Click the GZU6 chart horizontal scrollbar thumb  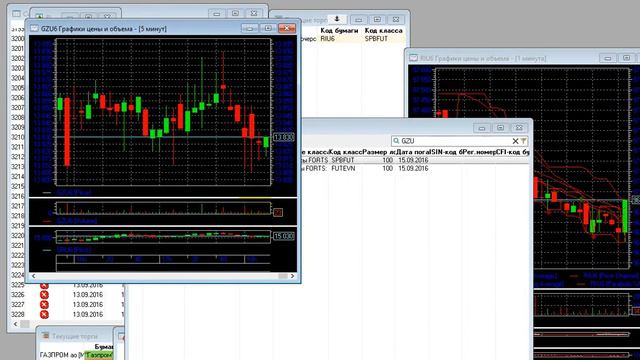283,276
